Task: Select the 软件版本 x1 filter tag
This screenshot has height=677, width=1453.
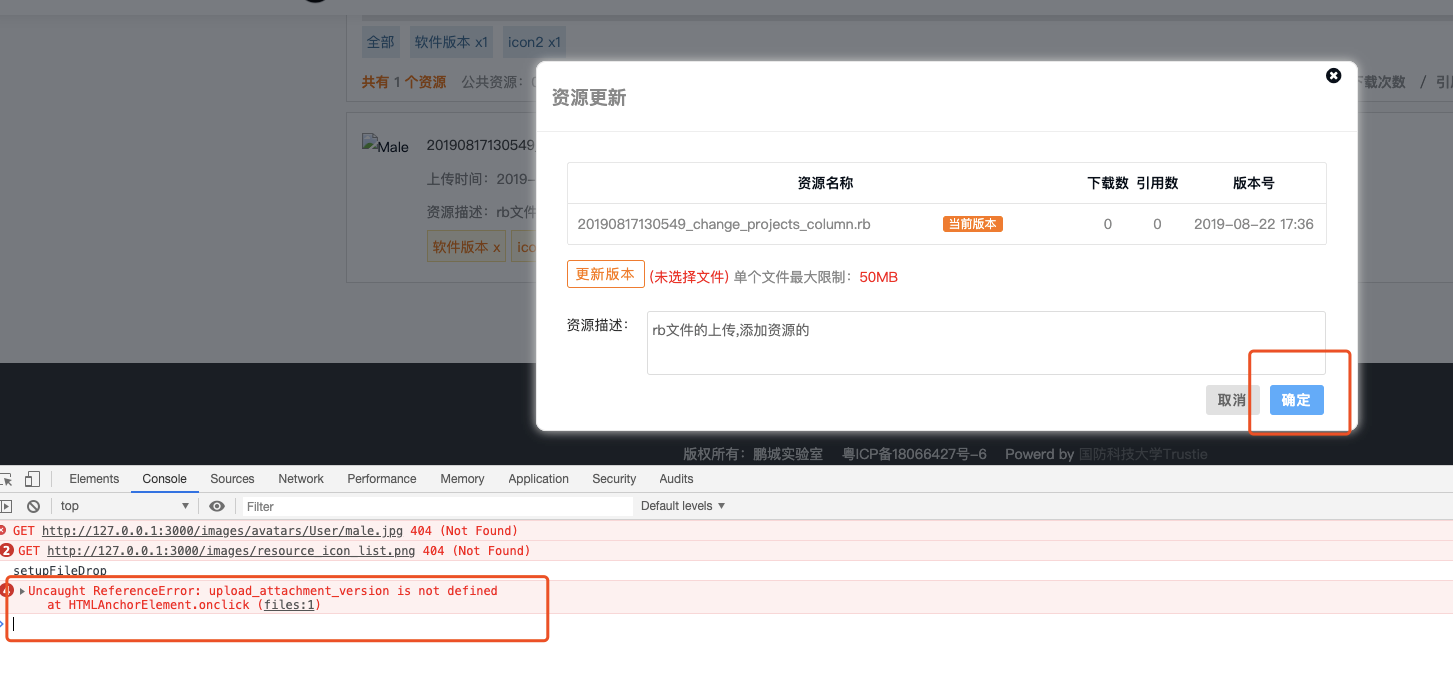Action: pos(451,42)
